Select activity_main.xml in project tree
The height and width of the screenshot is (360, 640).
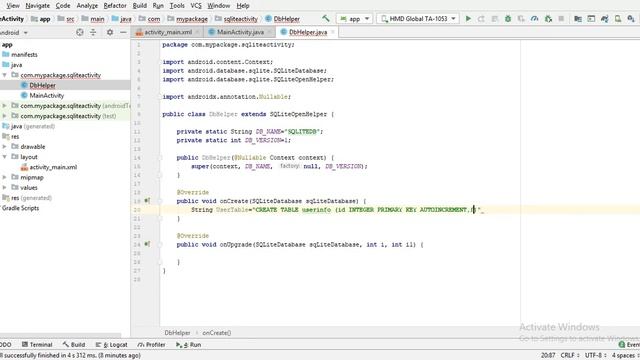coord(53,167)
